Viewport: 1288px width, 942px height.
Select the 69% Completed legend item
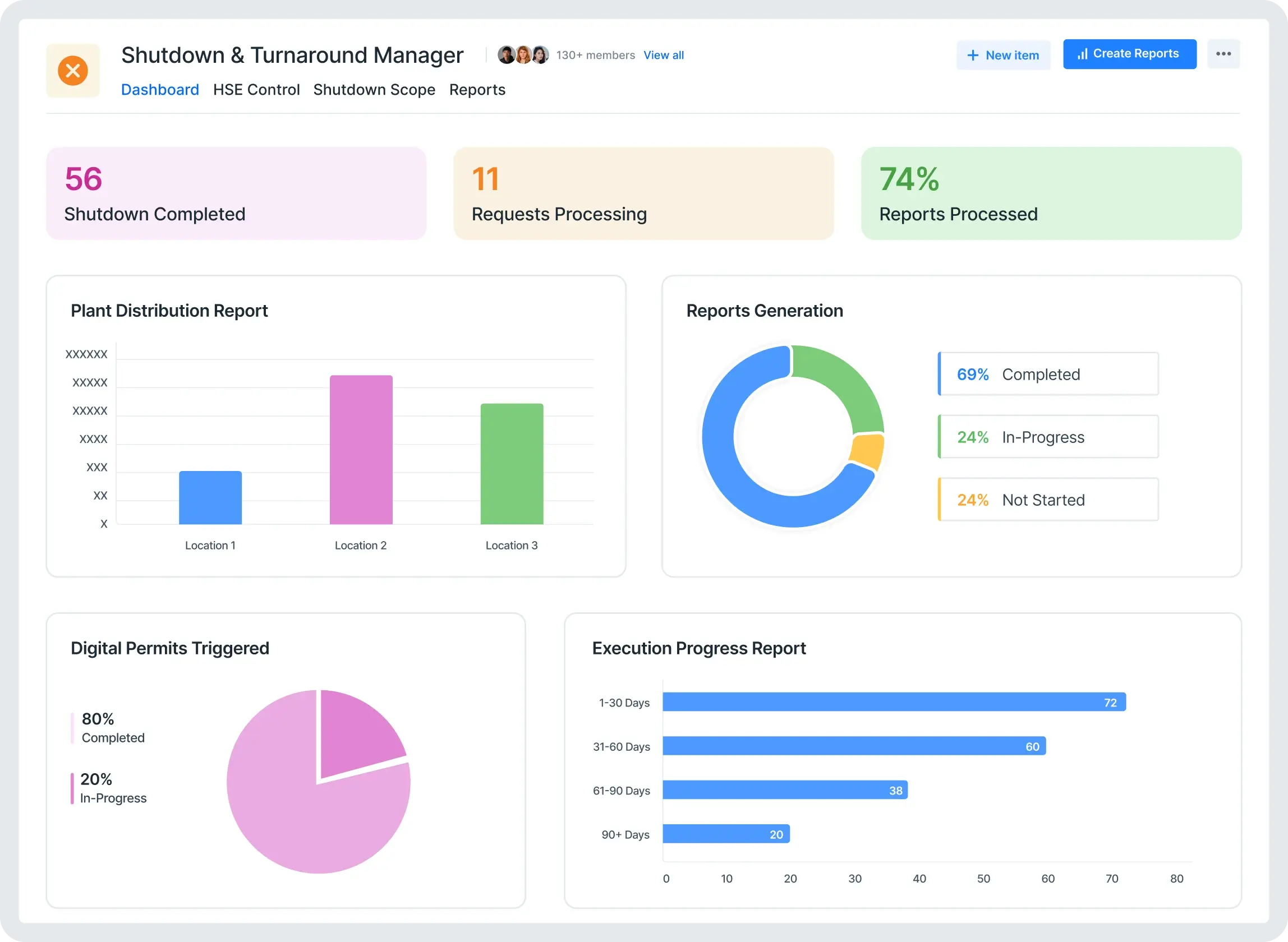point(1048,374)
